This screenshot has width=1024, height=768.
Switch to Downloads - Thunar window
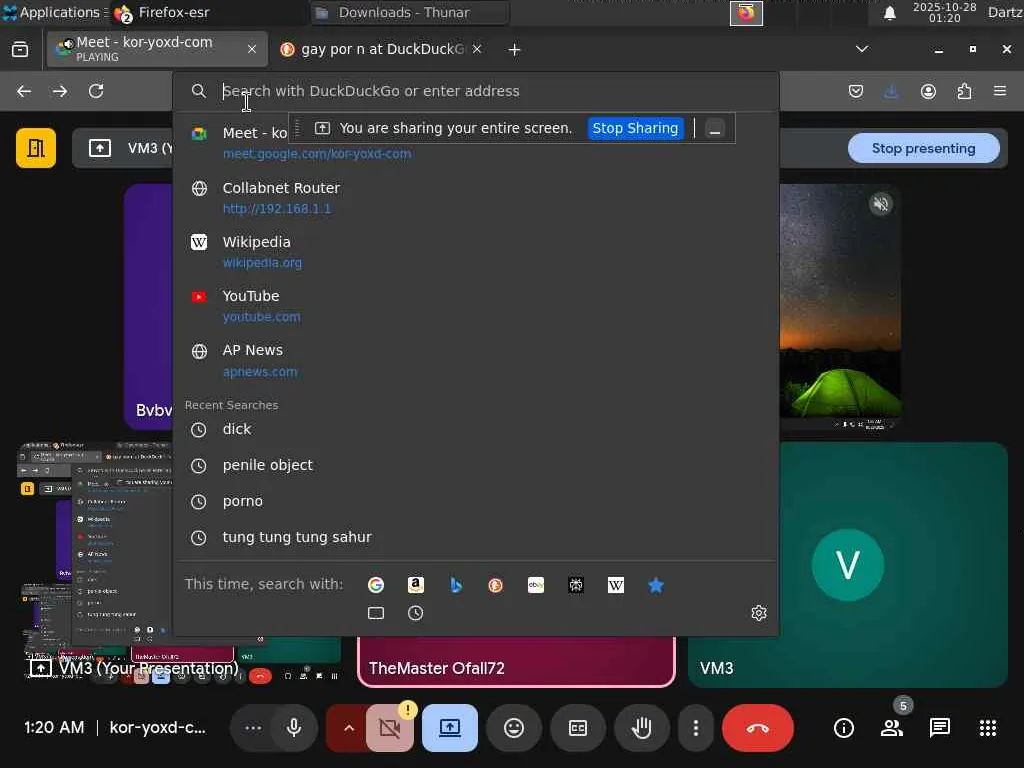click(409, 13)
